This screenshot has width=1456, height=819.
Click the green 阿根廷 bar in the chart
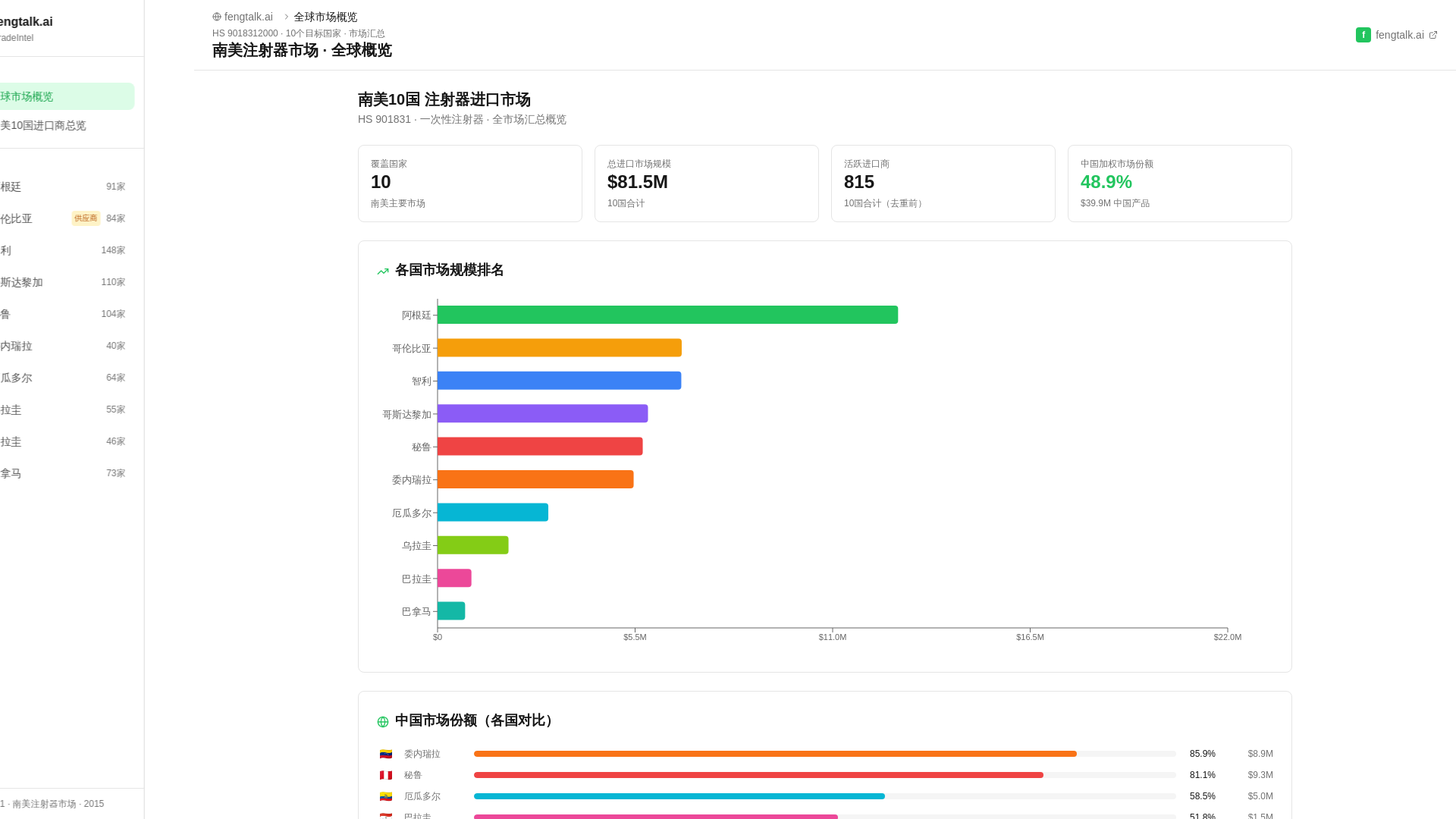667,315
